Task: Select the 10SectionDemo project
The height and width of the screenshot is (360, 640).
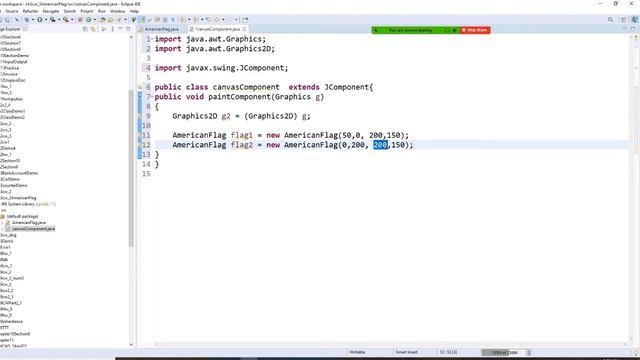Action: pyautogui.click(x=15, y=56)
